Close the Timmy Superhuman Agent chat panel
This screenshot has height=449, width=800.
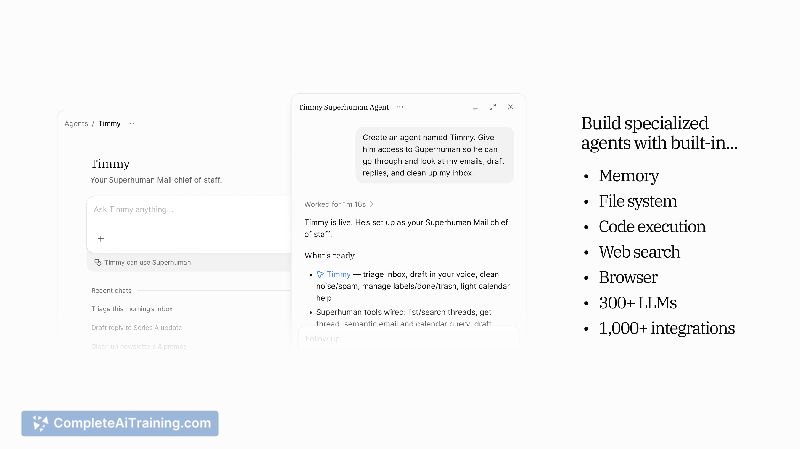tap(510, 107)
